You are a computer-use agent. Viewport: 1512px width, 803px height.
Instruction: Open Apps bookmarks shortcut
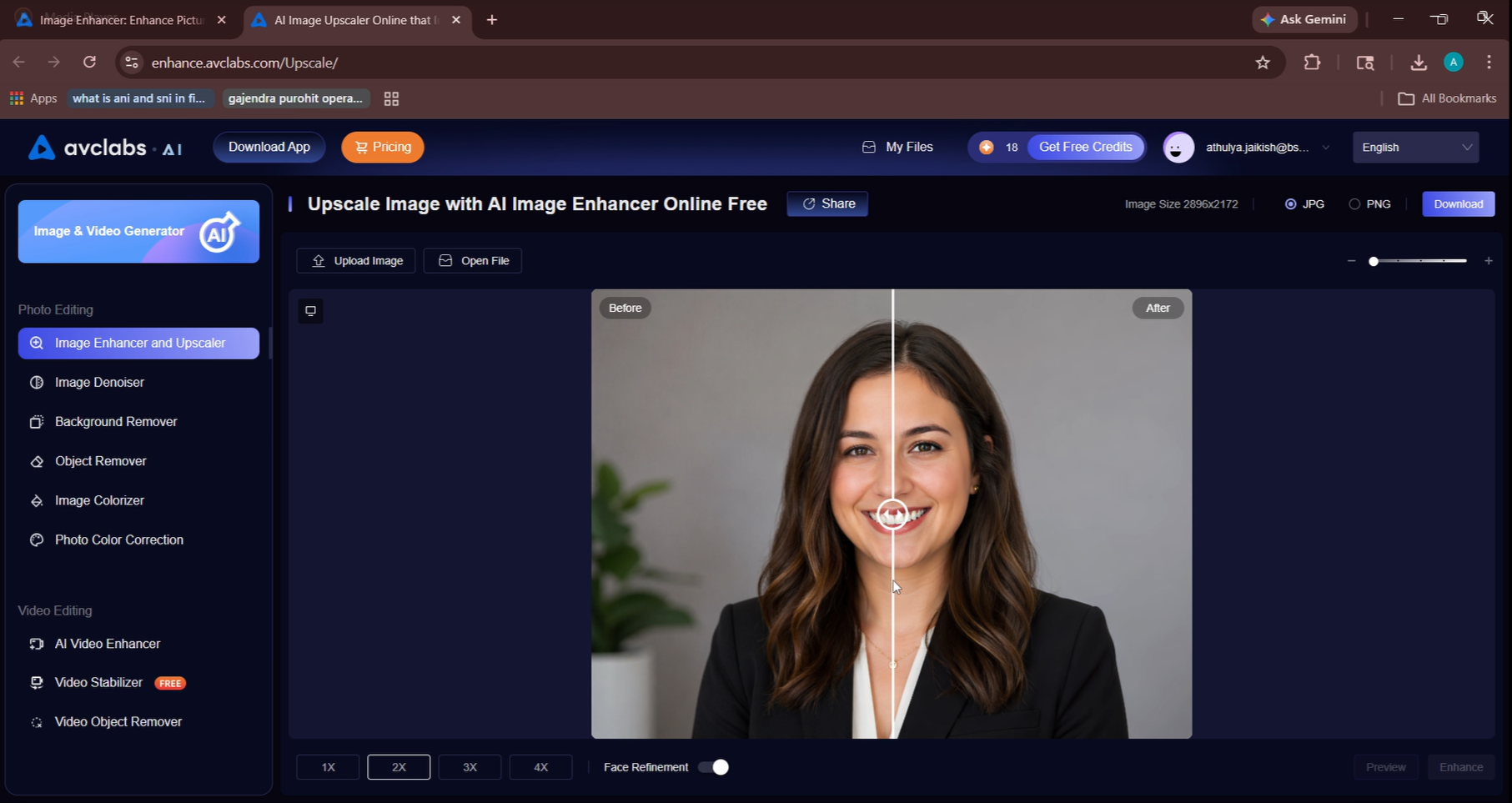33,98
